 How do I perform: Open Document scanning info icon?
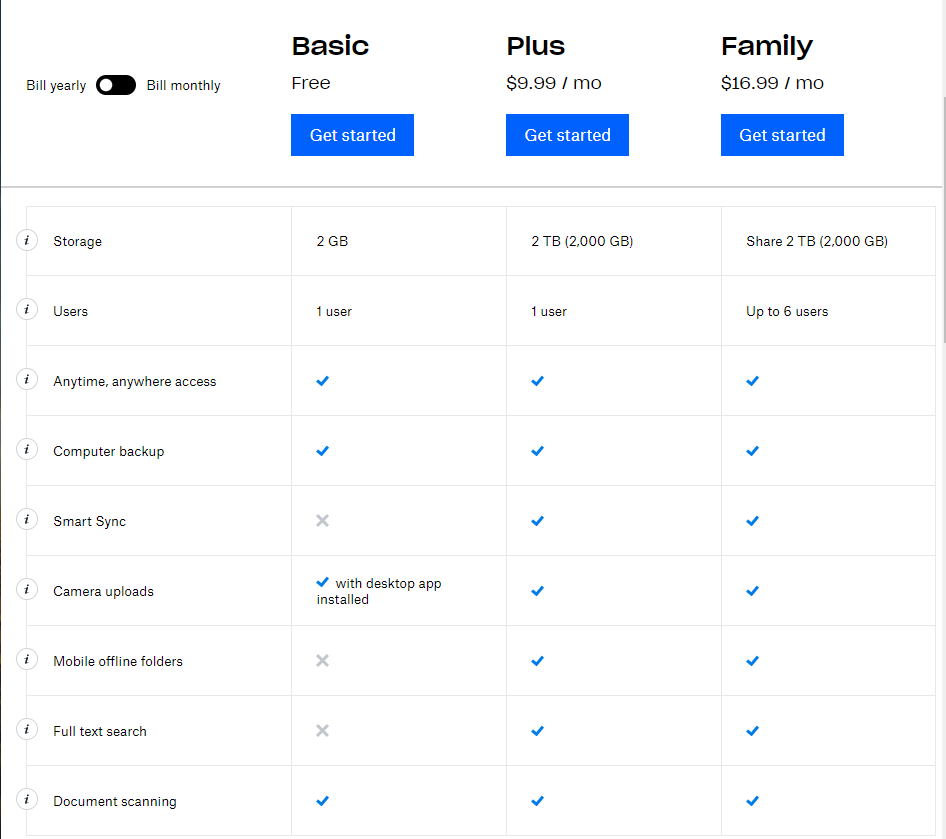coord(27,800)
